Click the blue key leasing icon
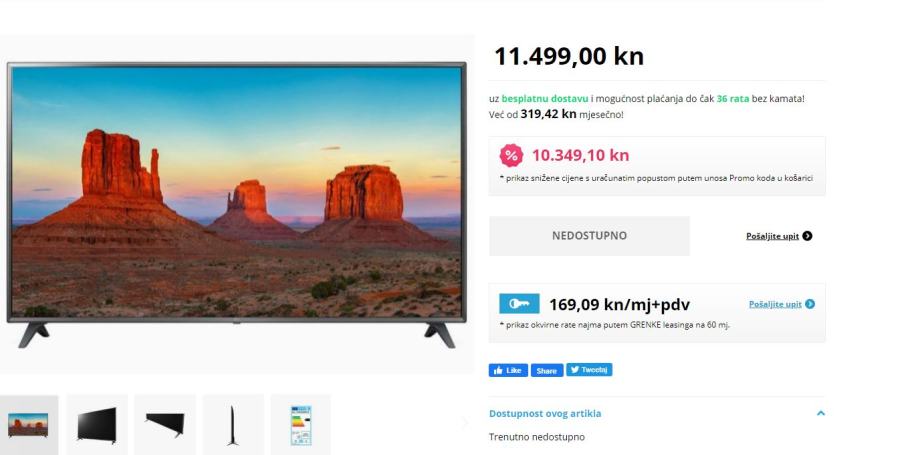 (x=519, y=304)
